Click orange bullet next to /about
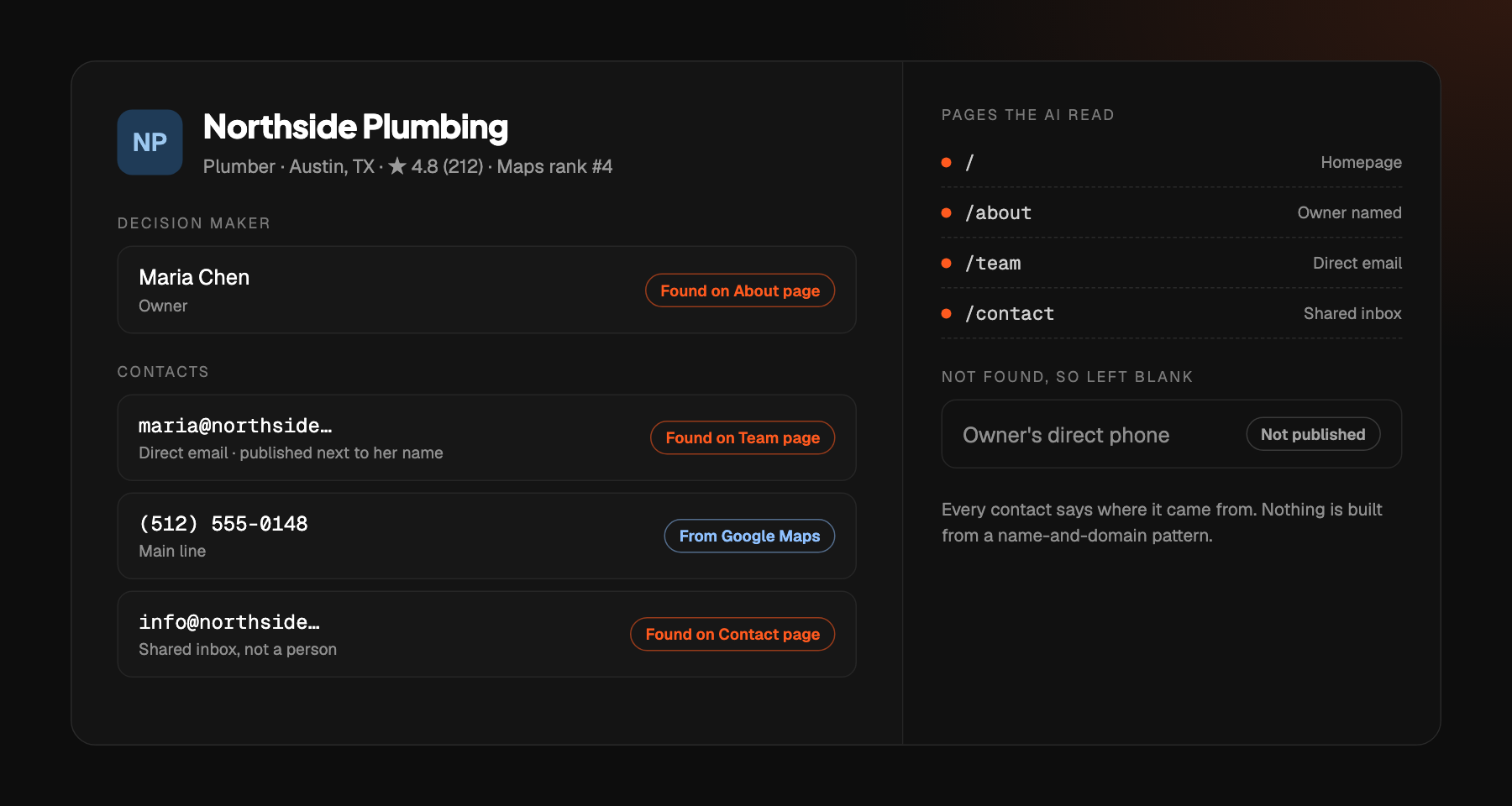1512x806 pixels. coord(947,213)
